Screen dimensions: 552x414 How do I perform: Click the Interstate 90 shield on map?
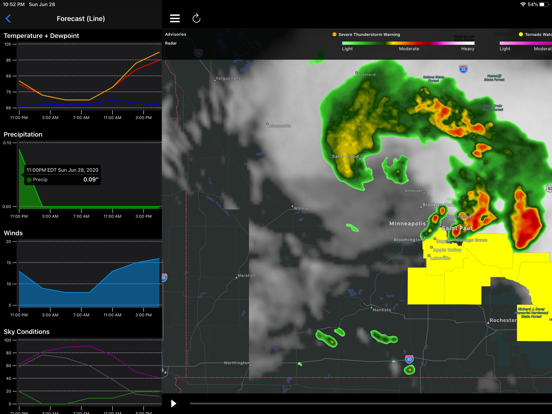(x=409, y=359)
